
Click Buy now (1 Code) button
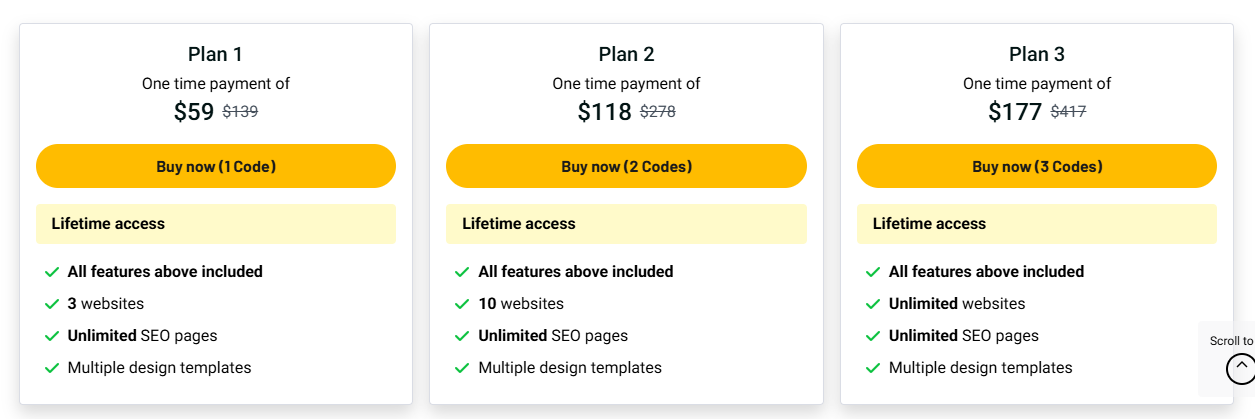(x=216, y=166)
